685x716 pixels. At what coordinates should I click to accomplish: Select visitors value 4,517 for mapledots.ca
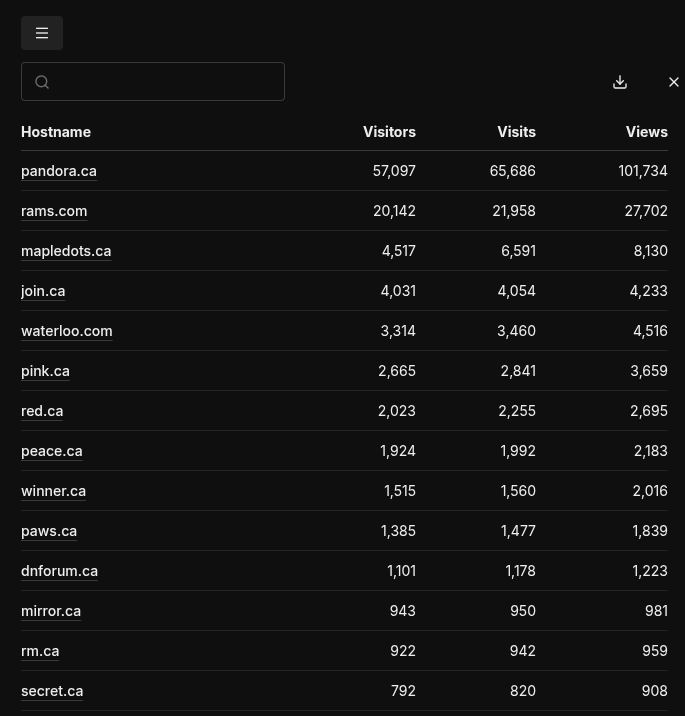coord(399,251)
